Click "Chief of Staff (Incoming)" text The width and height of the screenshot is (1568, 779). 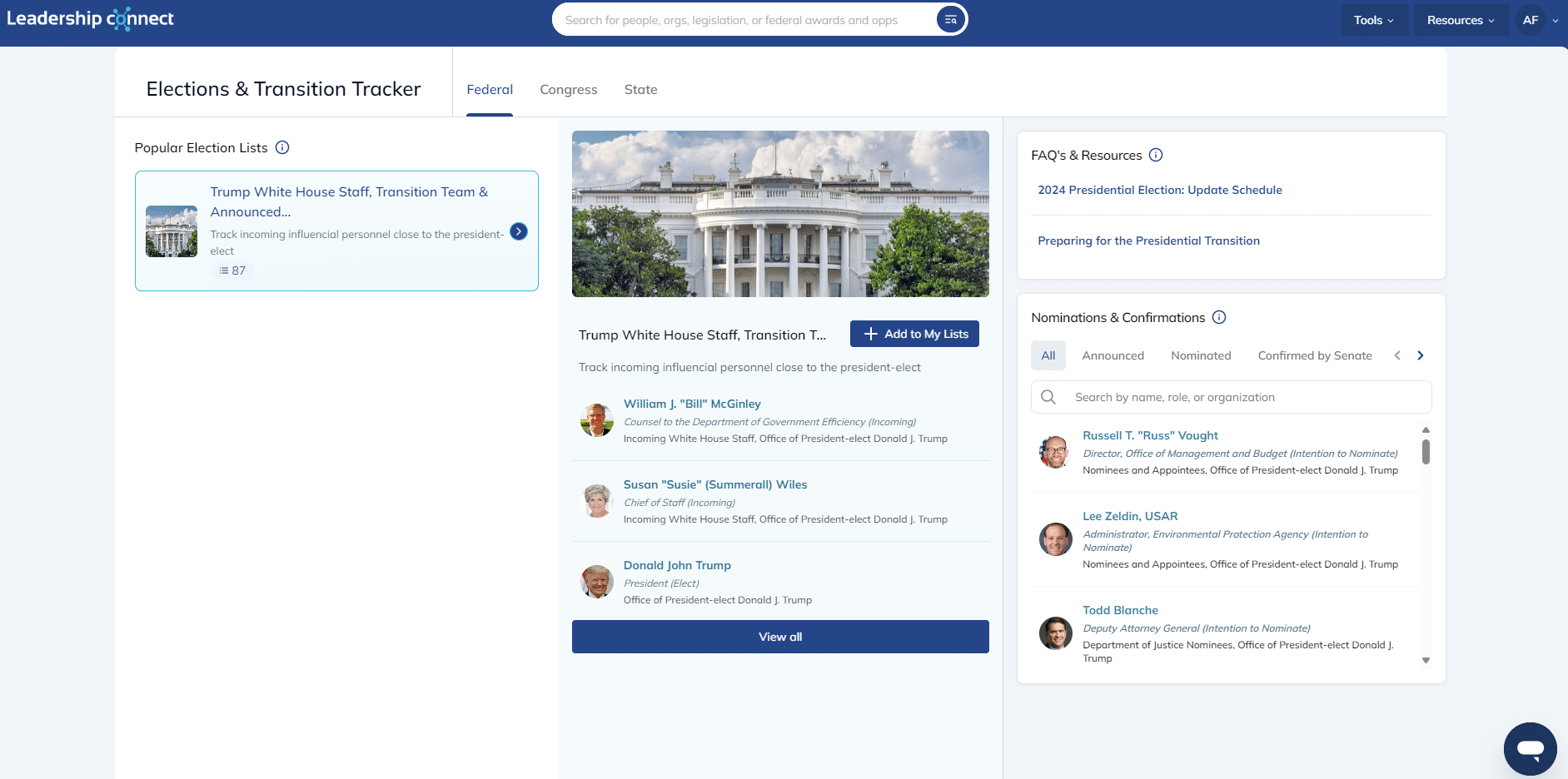click(x=679, y=503)
